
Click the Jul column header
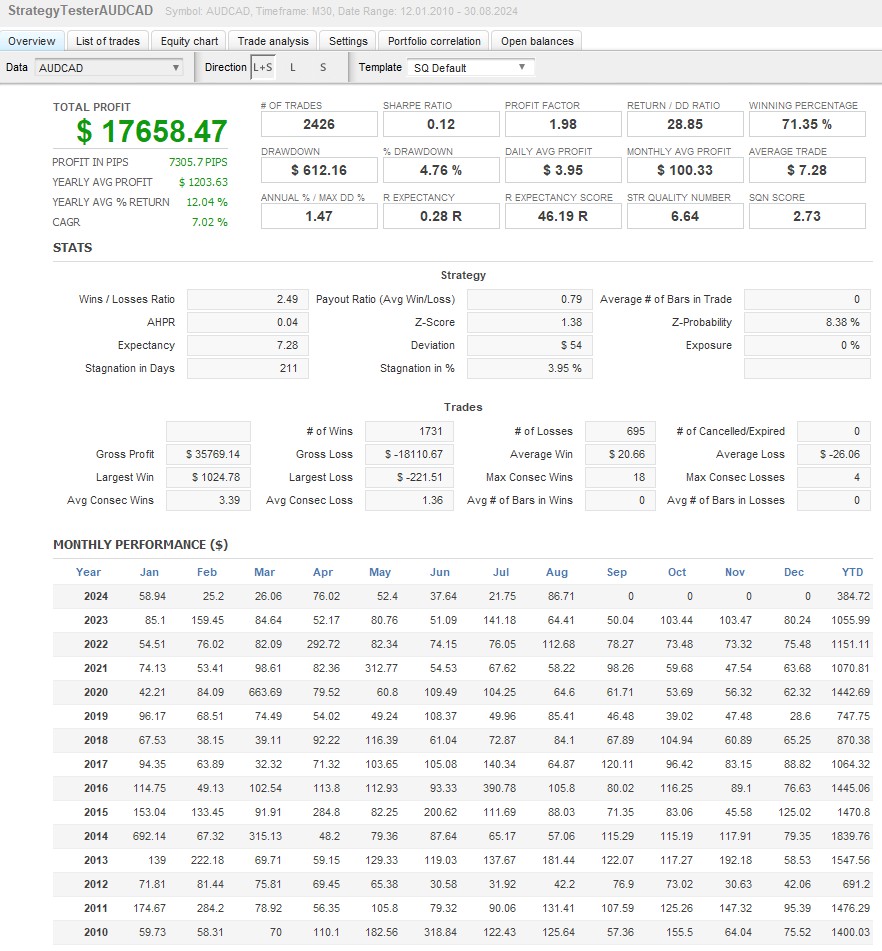click(501, 572)
